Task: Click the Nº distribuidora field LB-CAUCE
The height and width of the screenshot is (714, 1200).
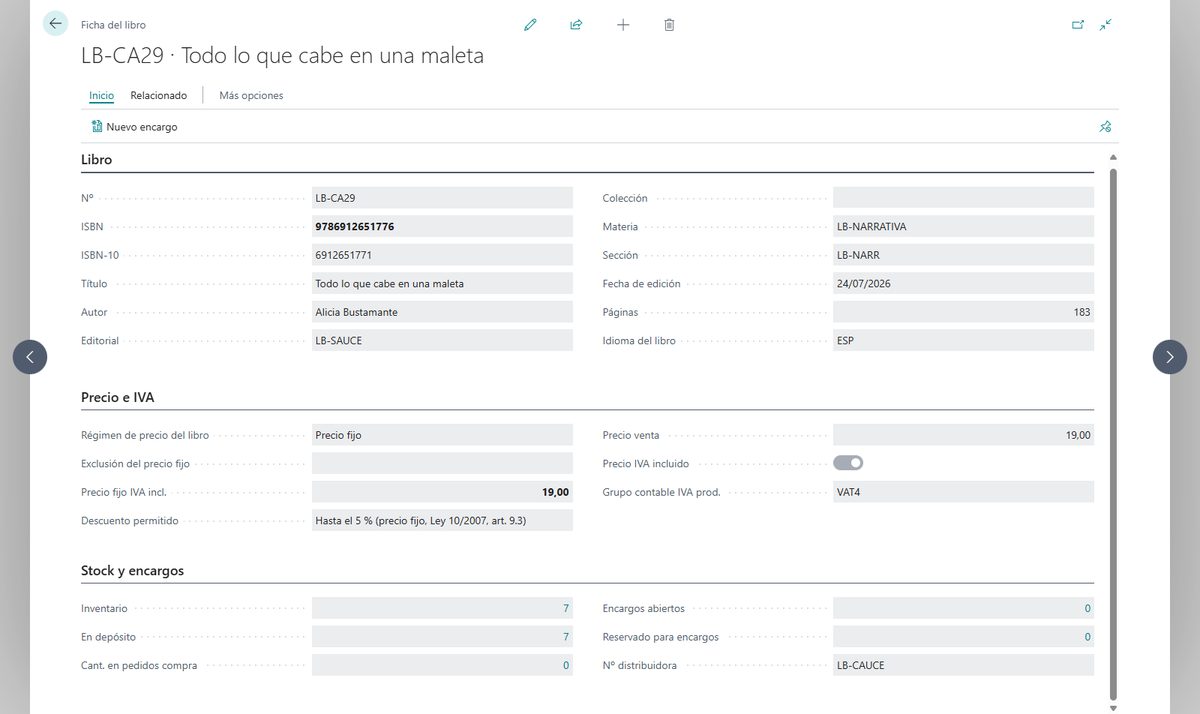Action: tap(963, 665)
